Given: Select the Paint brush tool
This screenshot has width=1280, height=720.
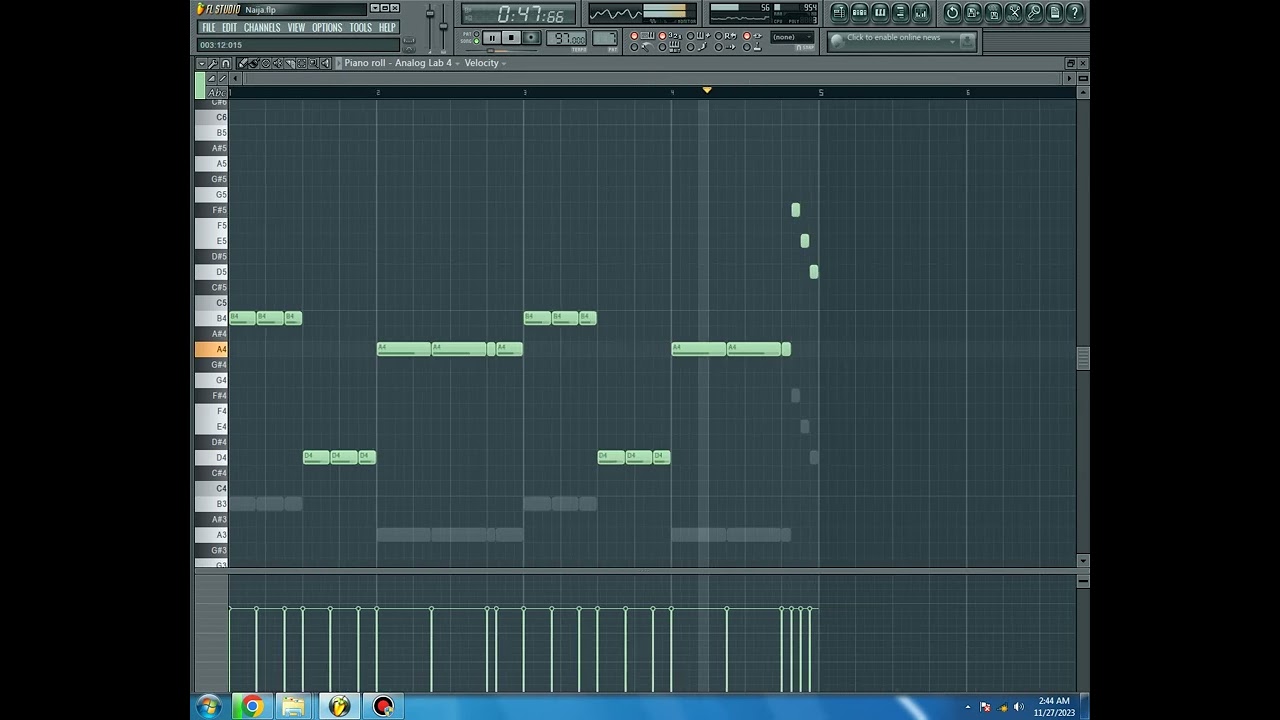Looking at the screenshot, I should point(254,63).
